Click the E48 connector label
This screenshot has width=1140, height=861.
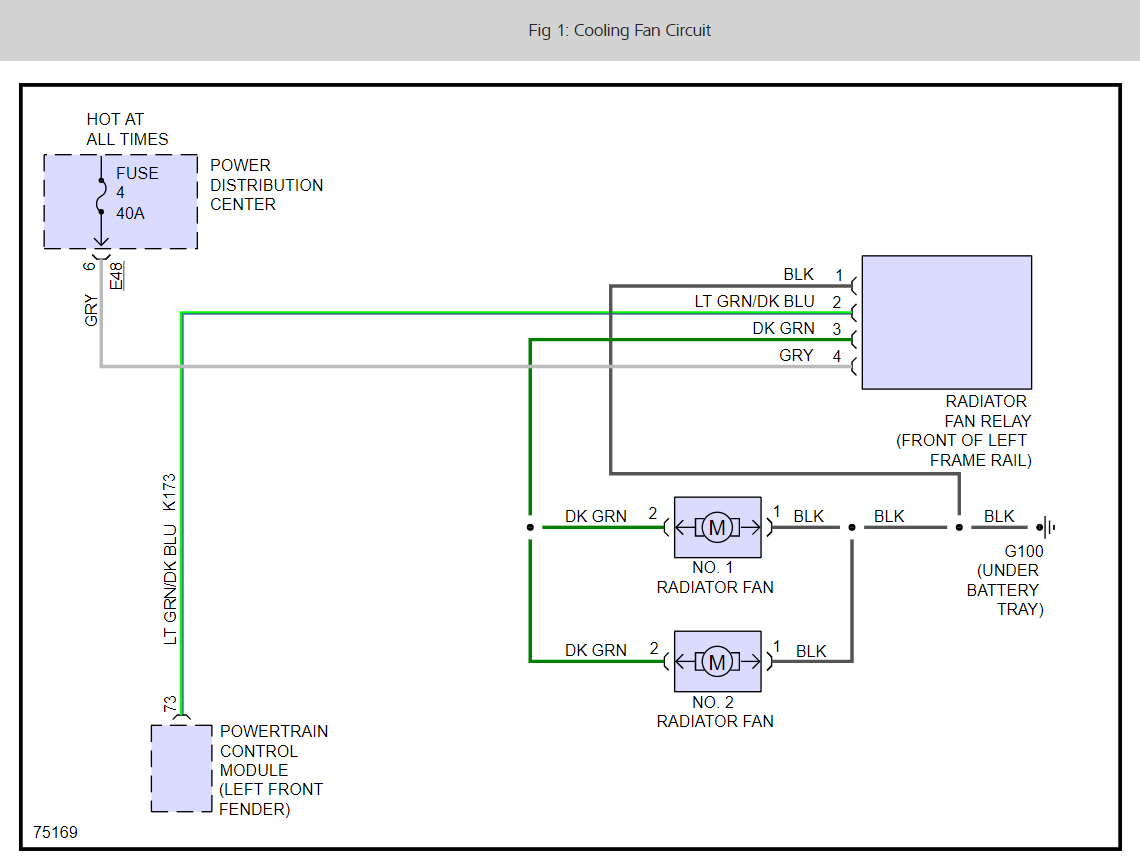pos(118,275)
